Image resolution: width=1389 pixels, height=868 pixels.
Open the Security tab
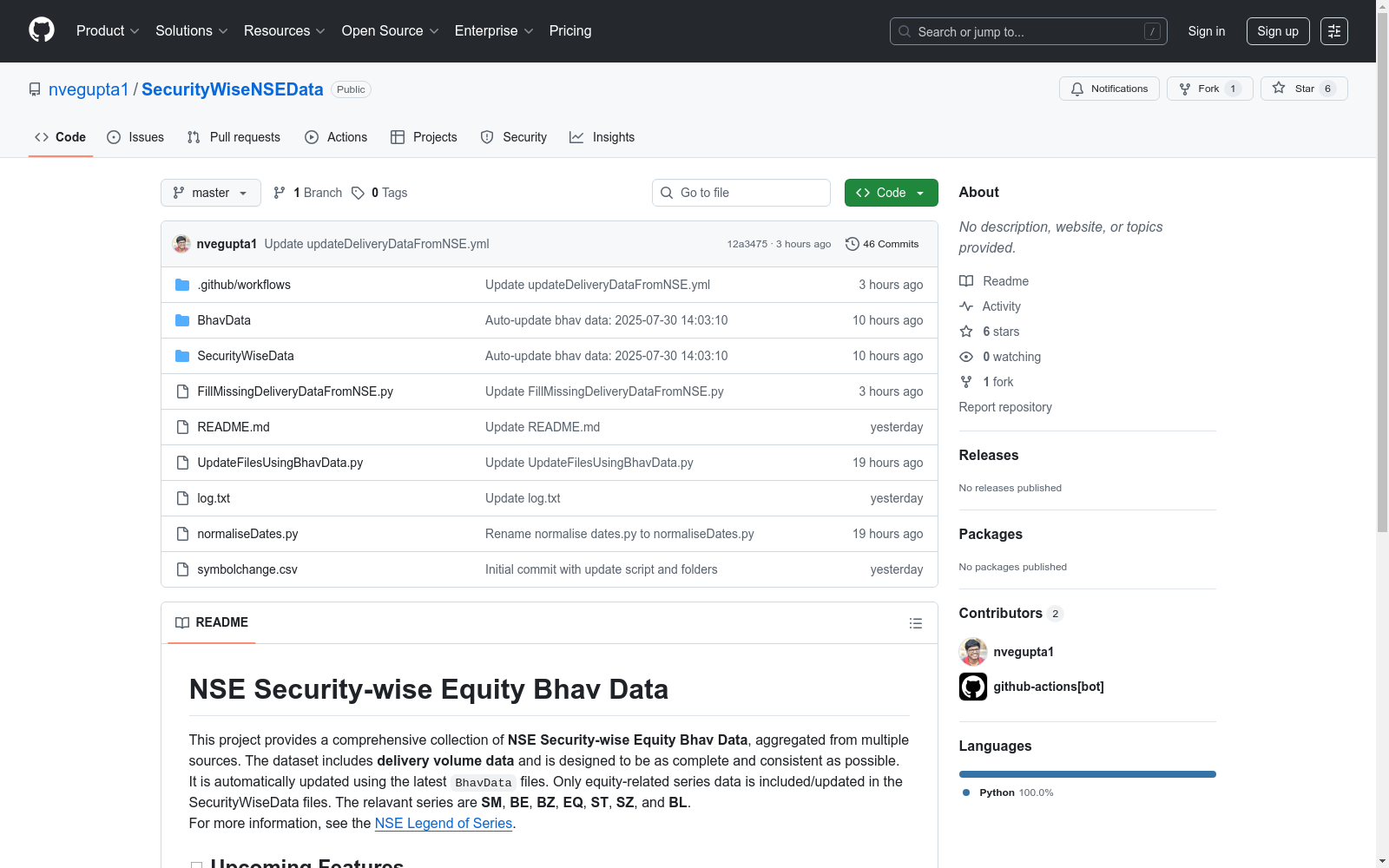(514, 137)
